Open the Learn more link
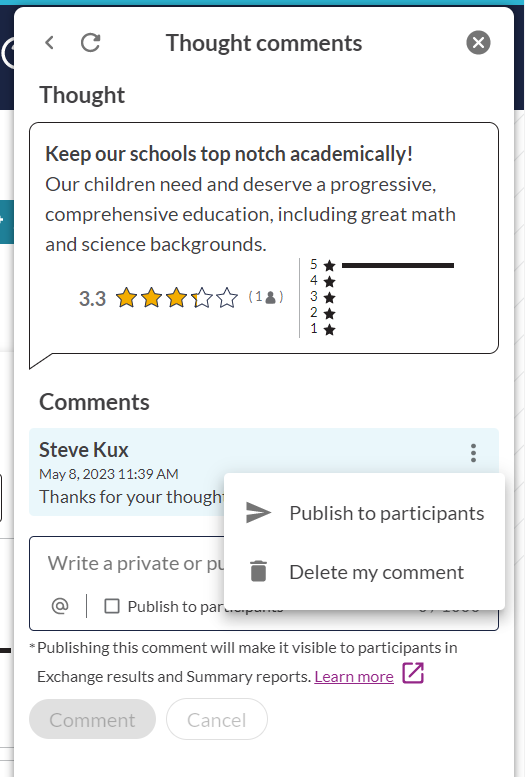 (354, 676)
